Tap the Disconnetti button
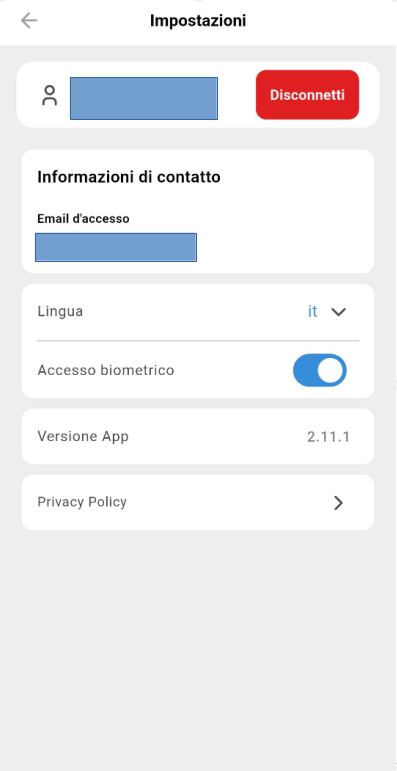Image resolution: width=397 pixels, height=771 pixels. [x=307, y=95]
